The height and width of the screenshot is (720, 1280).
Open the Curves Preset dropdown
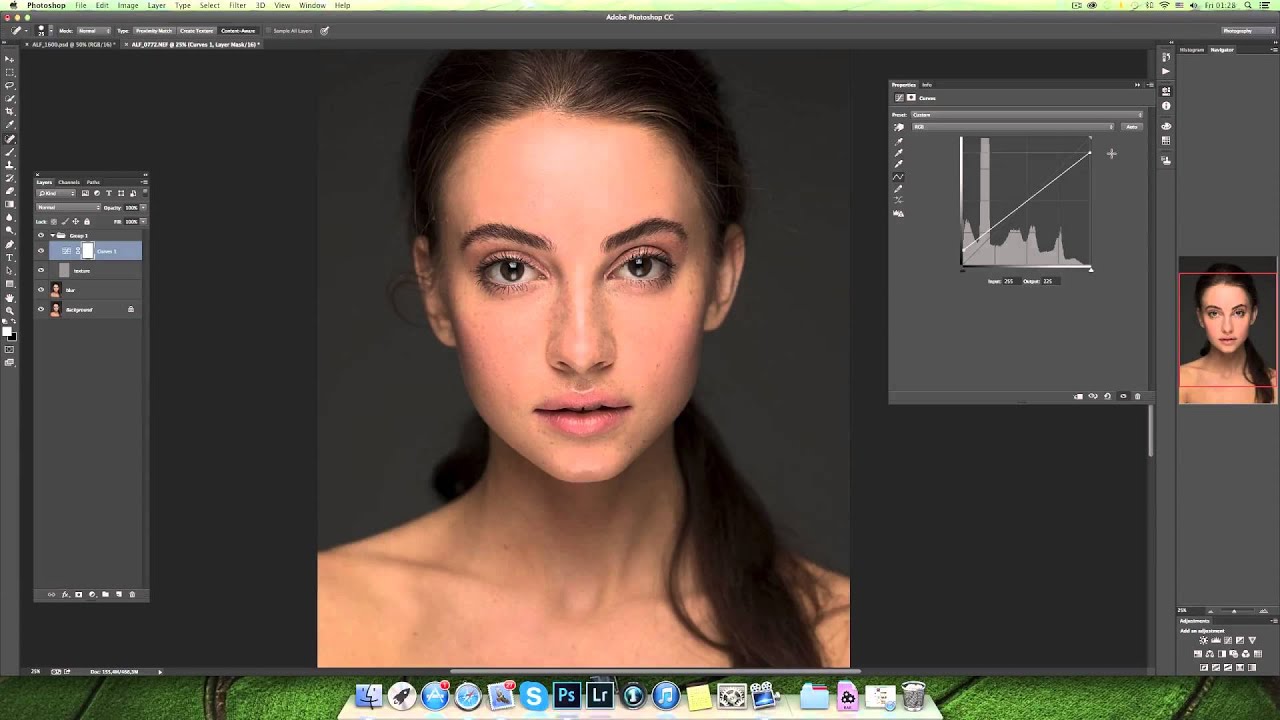point(1027,115)
